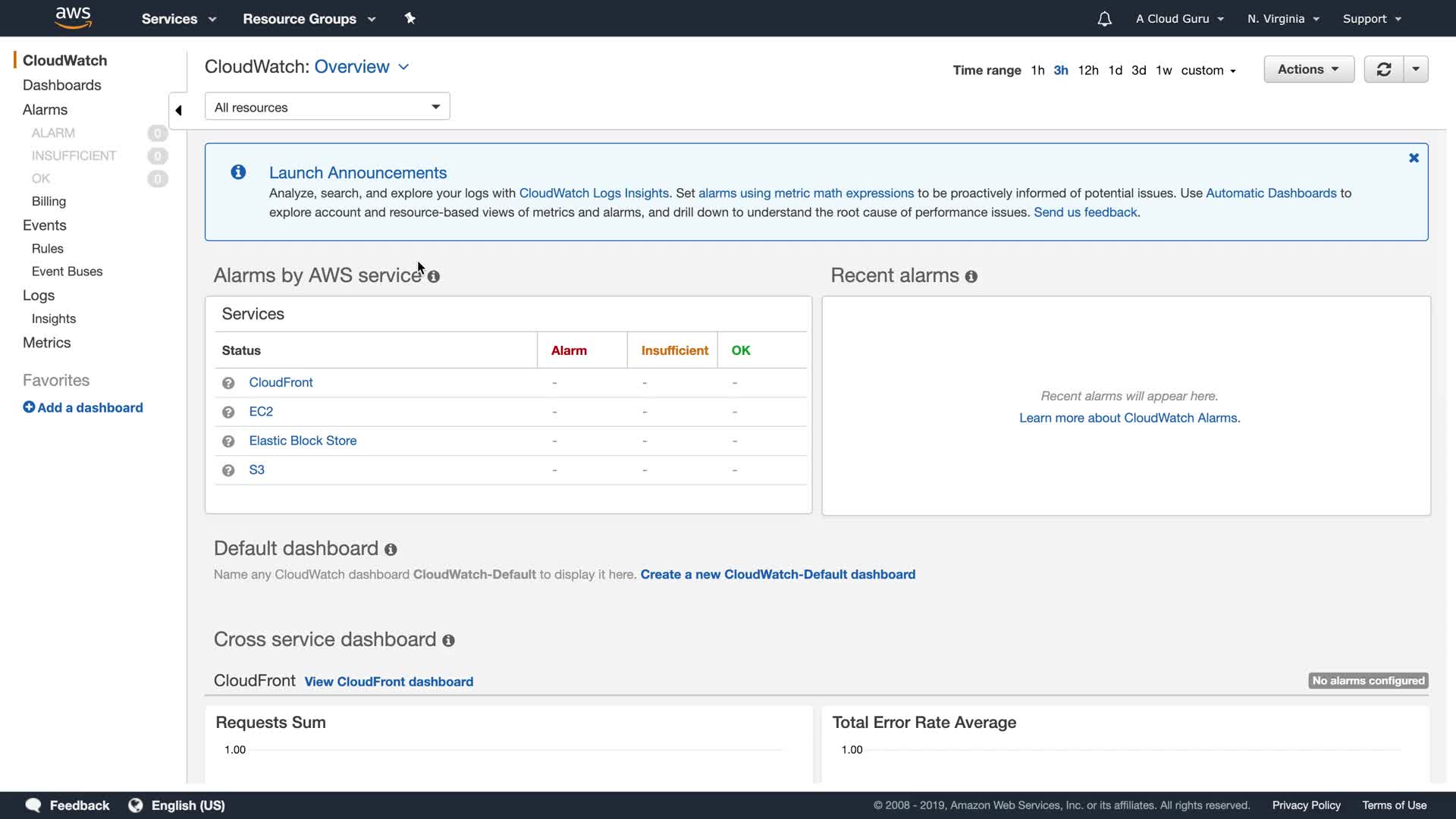Open the All resources dropdown
Image resolution: width=1456 pixels, height=819 pixels.
point(327,107)
